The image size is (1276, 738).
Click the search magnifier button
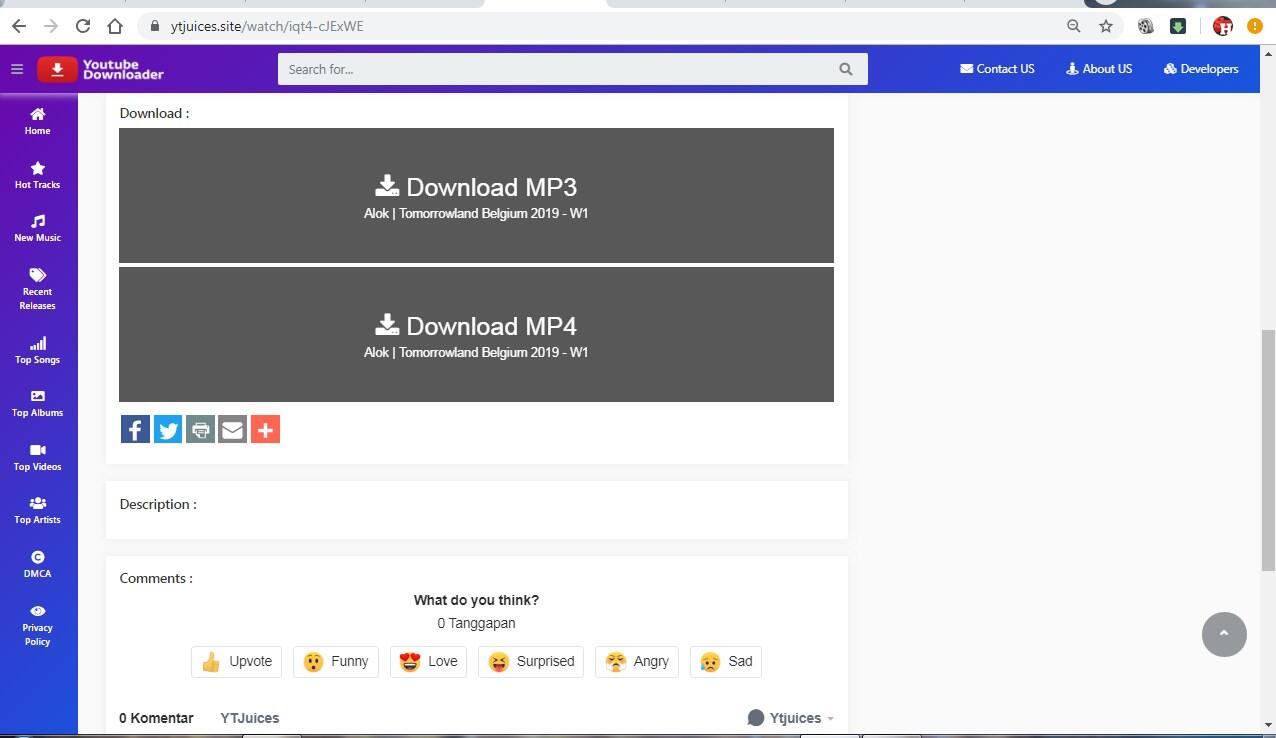pyautogui.click(x=846, y=69)
